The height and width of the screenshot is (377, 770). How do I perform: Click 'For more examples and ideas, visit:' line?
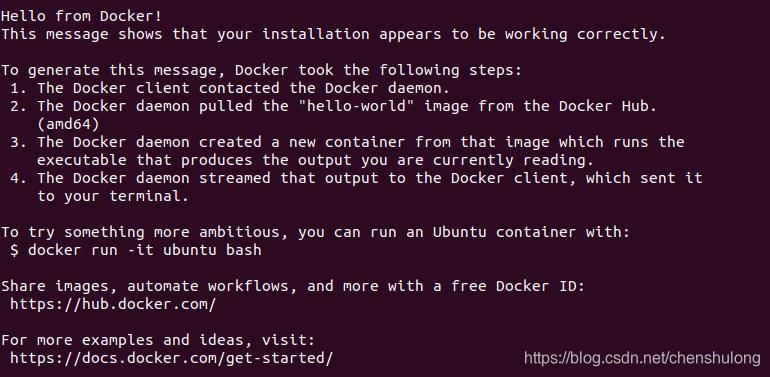[158, 340]
